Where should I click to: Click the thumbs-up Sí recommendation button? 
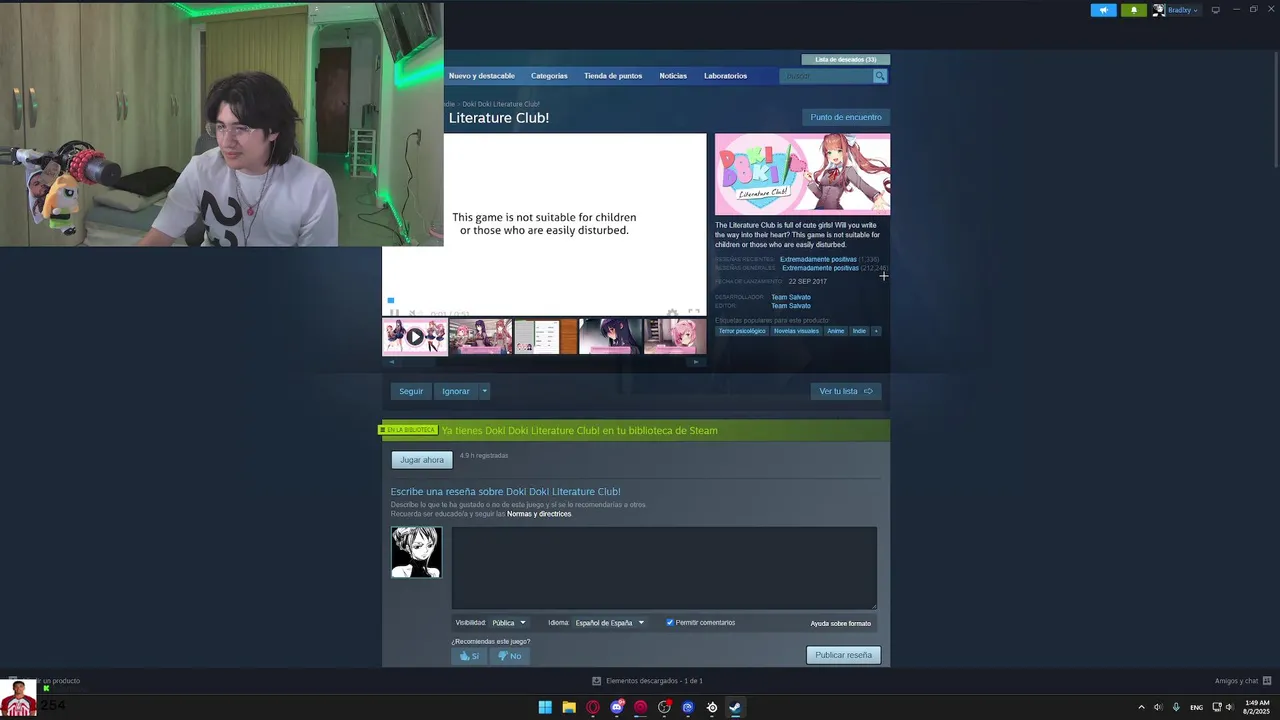[x=469, y=656]
